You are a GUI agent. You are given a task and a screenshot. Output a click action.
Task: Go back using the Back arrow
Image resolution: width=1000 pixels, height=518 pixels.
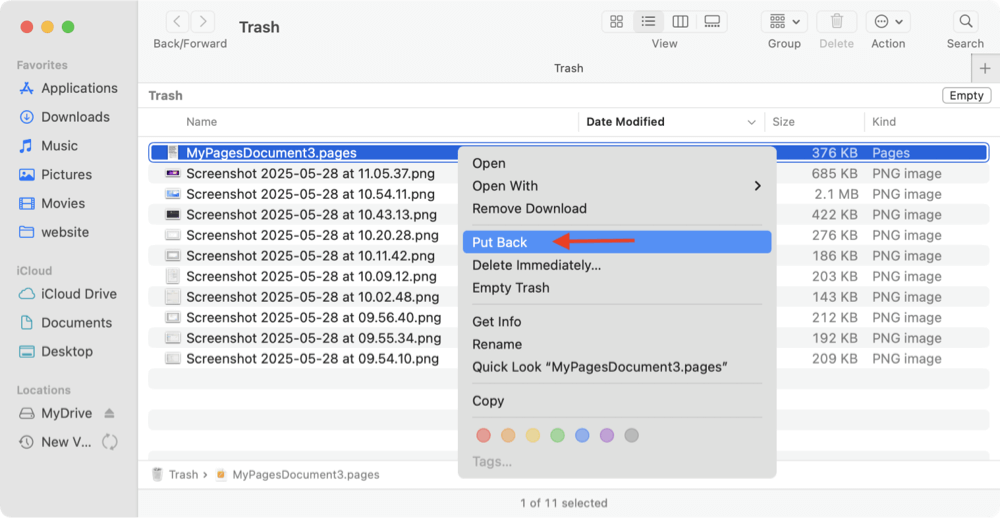tap(177, 22)
